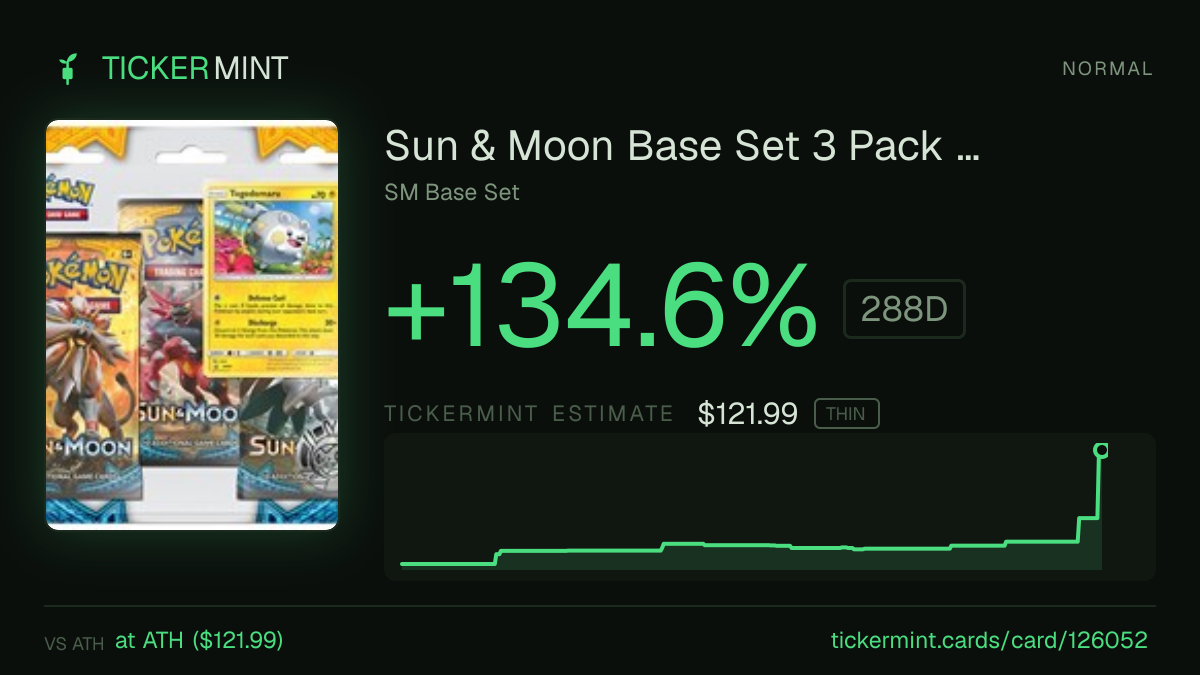Click the early step-up on price chart
Viewport: 1200px width, 675px height.
[498, 556]
